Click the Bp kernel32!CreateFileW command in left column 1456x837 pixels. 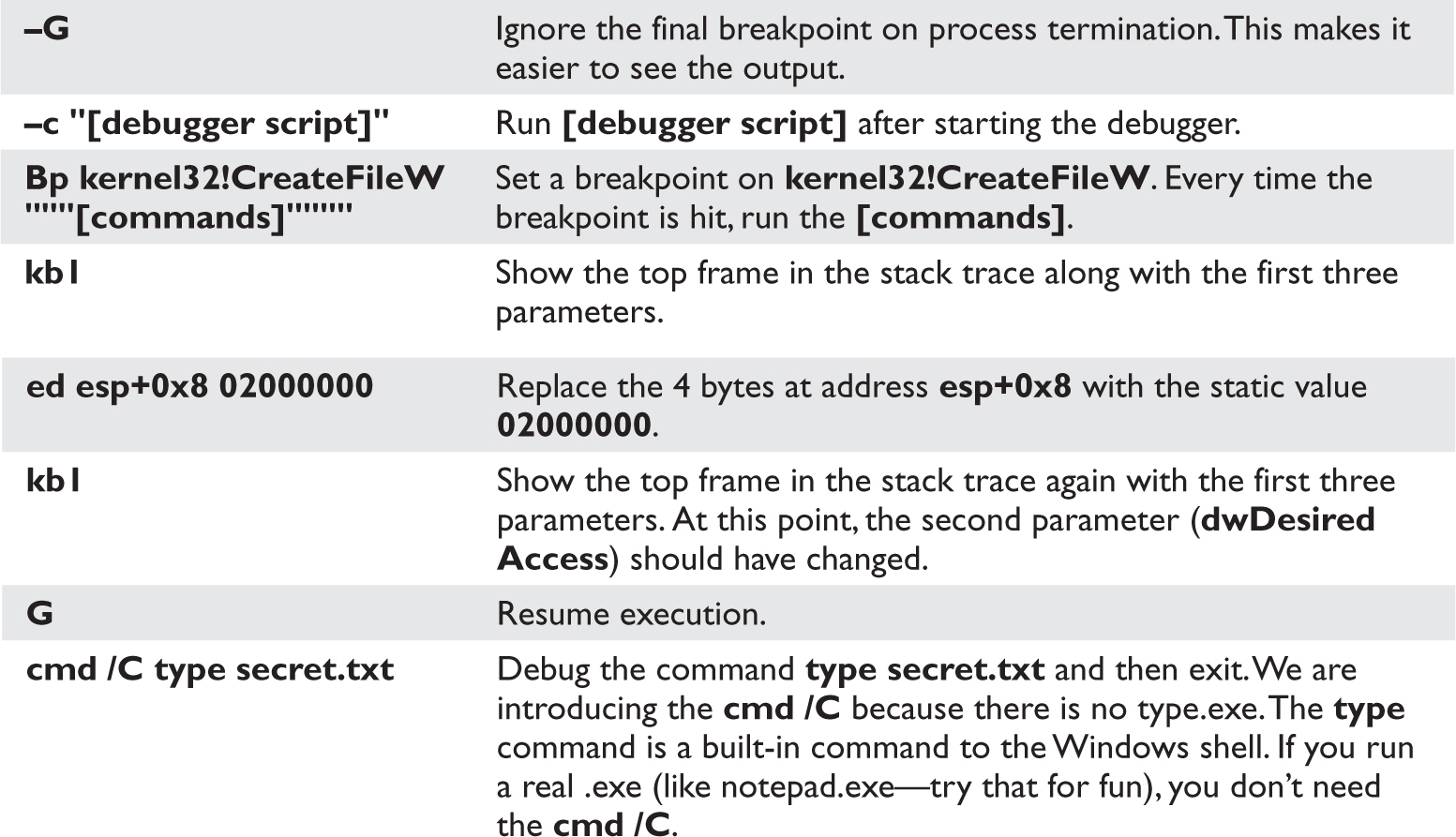[234, 178]
